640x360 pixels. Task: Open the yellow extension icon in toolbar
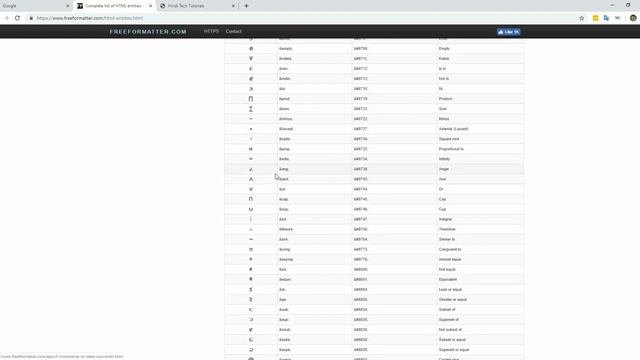coord(596,18)
